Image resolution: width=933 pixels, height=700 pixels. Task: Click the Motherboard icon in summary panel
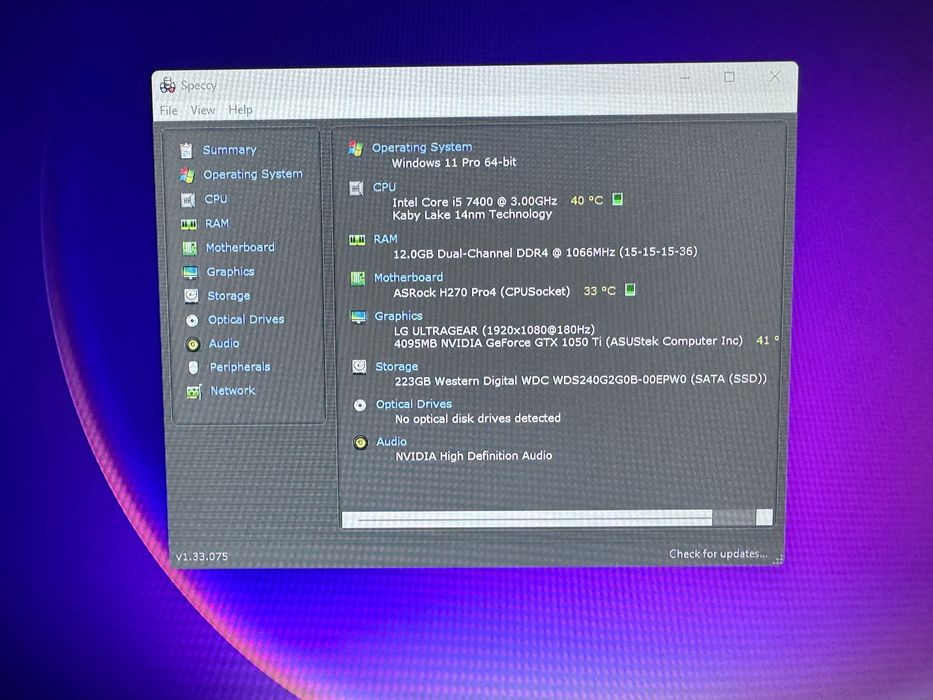point(358,279)
